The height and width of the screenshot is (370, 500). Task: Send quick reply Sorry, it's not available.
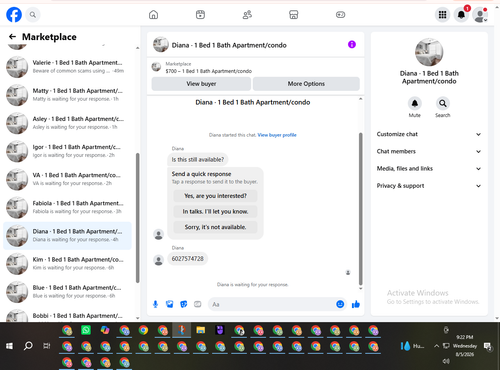coord(215,227)
